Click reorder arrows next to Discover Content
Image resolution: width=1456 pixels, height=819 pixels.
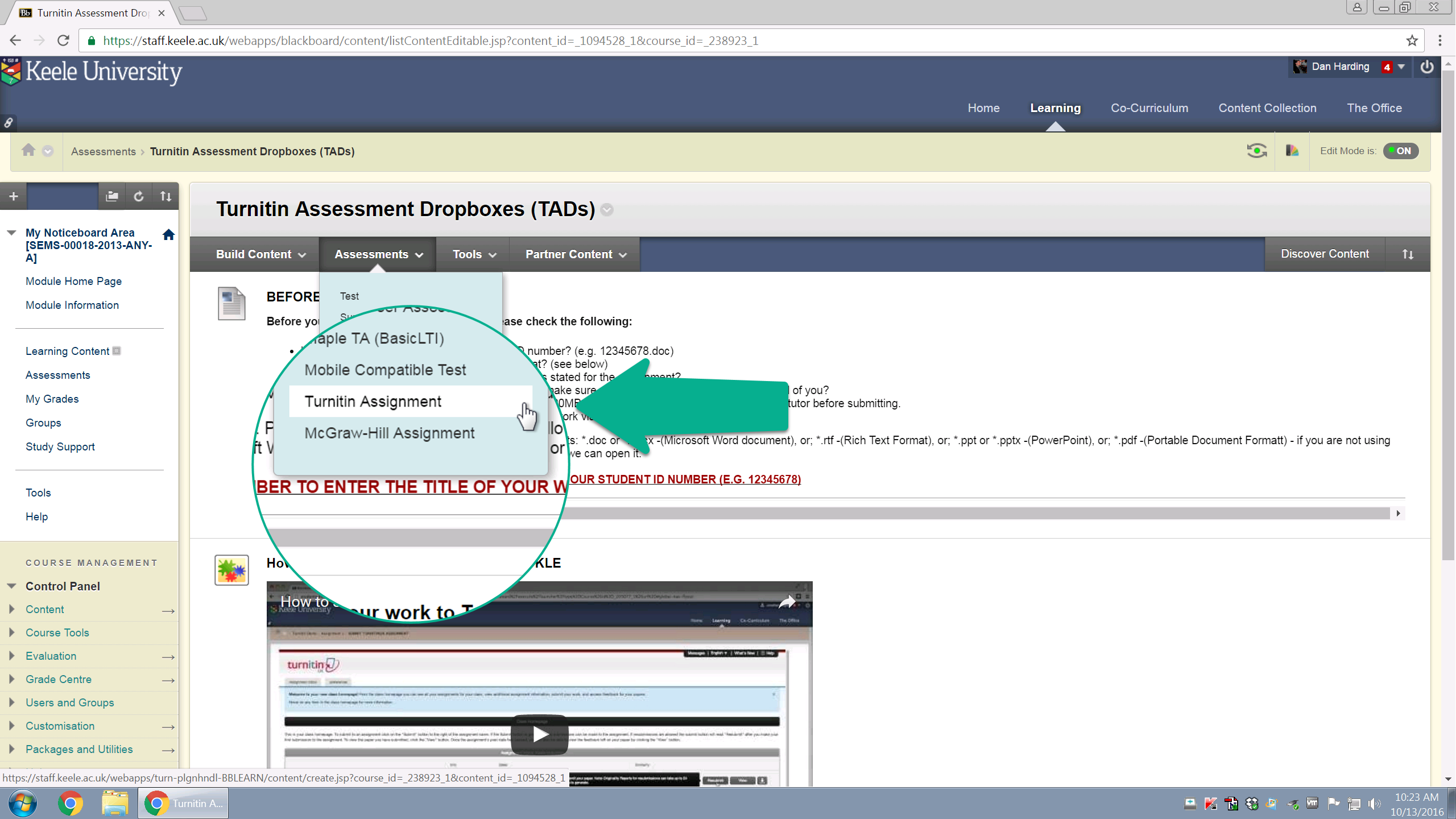point(1408,254)
